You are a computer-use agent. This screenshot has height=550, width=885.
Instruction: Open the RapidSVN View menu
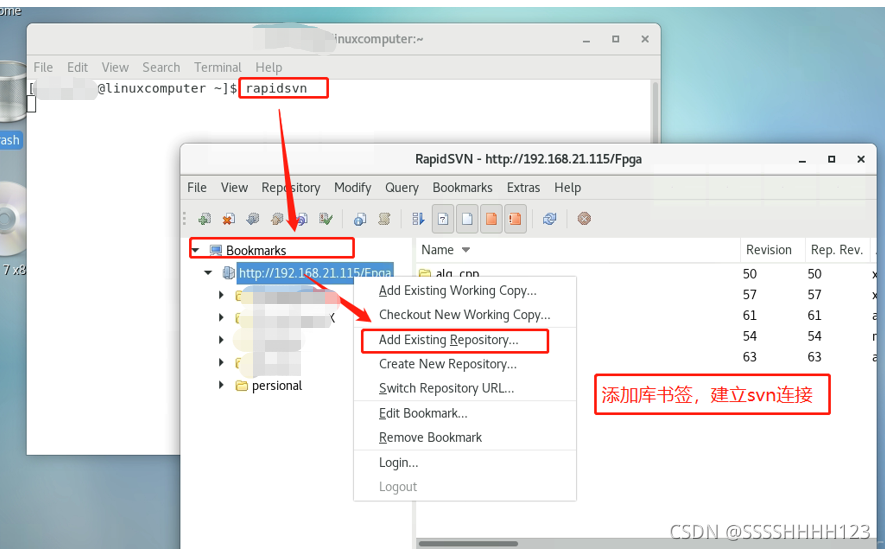point(234,187)
